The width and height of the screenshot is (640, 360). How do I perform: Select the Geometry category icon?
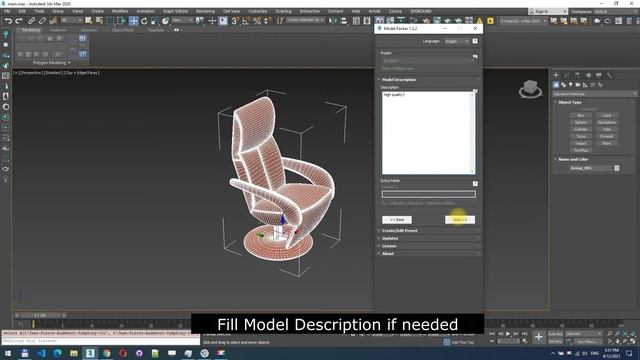[x=556, y=85]
